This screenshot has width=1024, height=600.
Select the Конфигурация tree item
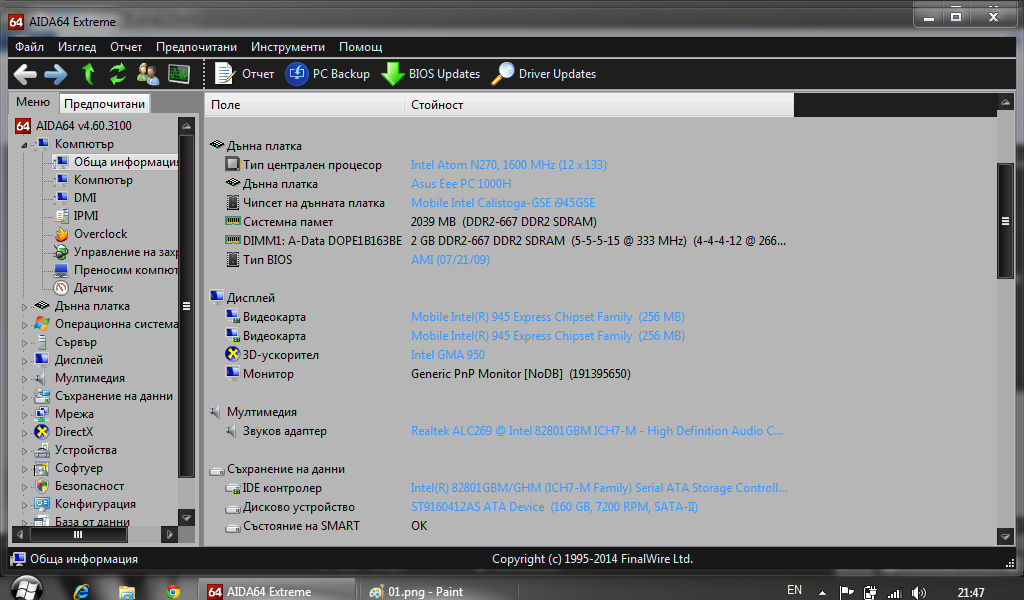click(95, 504)
